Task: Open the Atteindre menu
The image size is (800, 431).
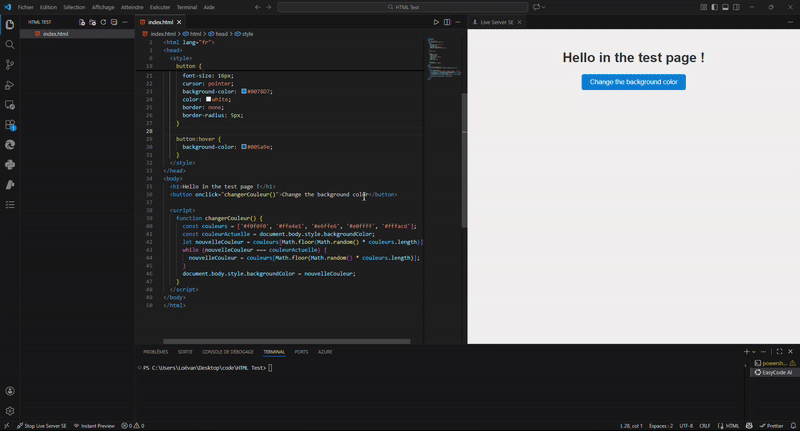Action: tap(132, 7)
